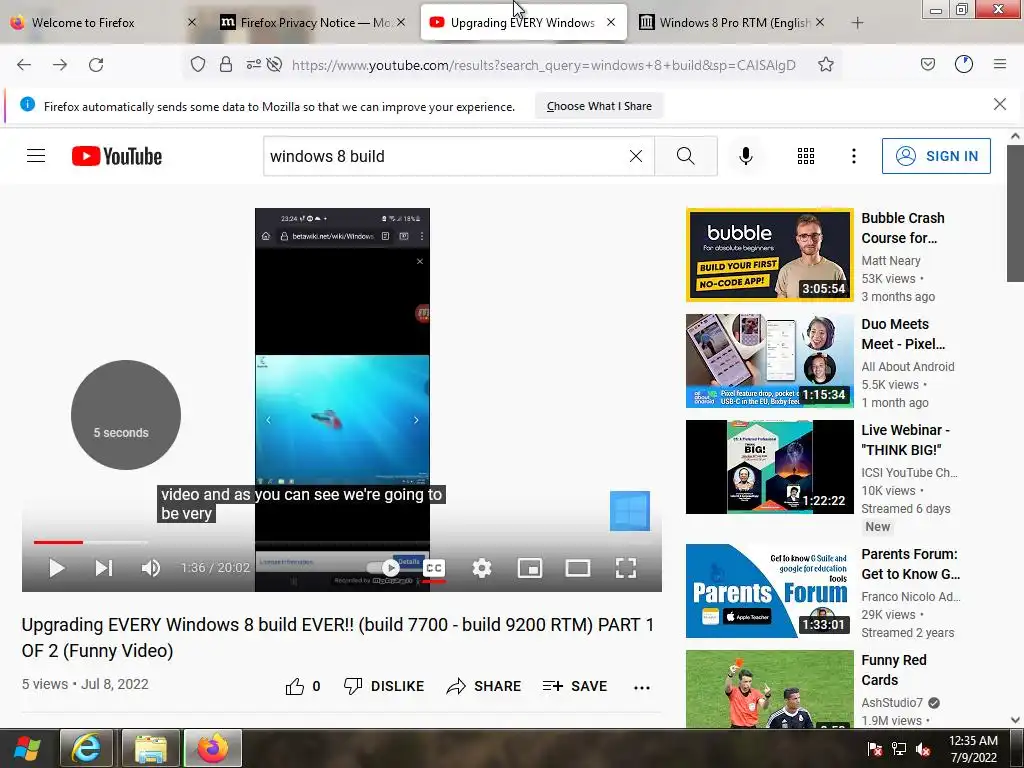Open site permissions icon in address bar
The width and height of the screenshot is (1024, 768).
pyautogui.click(x=253, y=64)
